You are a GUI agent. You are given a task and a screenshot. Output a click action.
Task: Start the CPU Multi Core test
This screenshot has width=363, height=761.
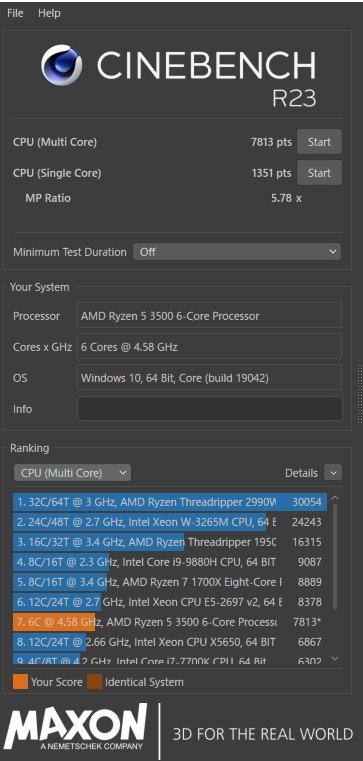319,142
